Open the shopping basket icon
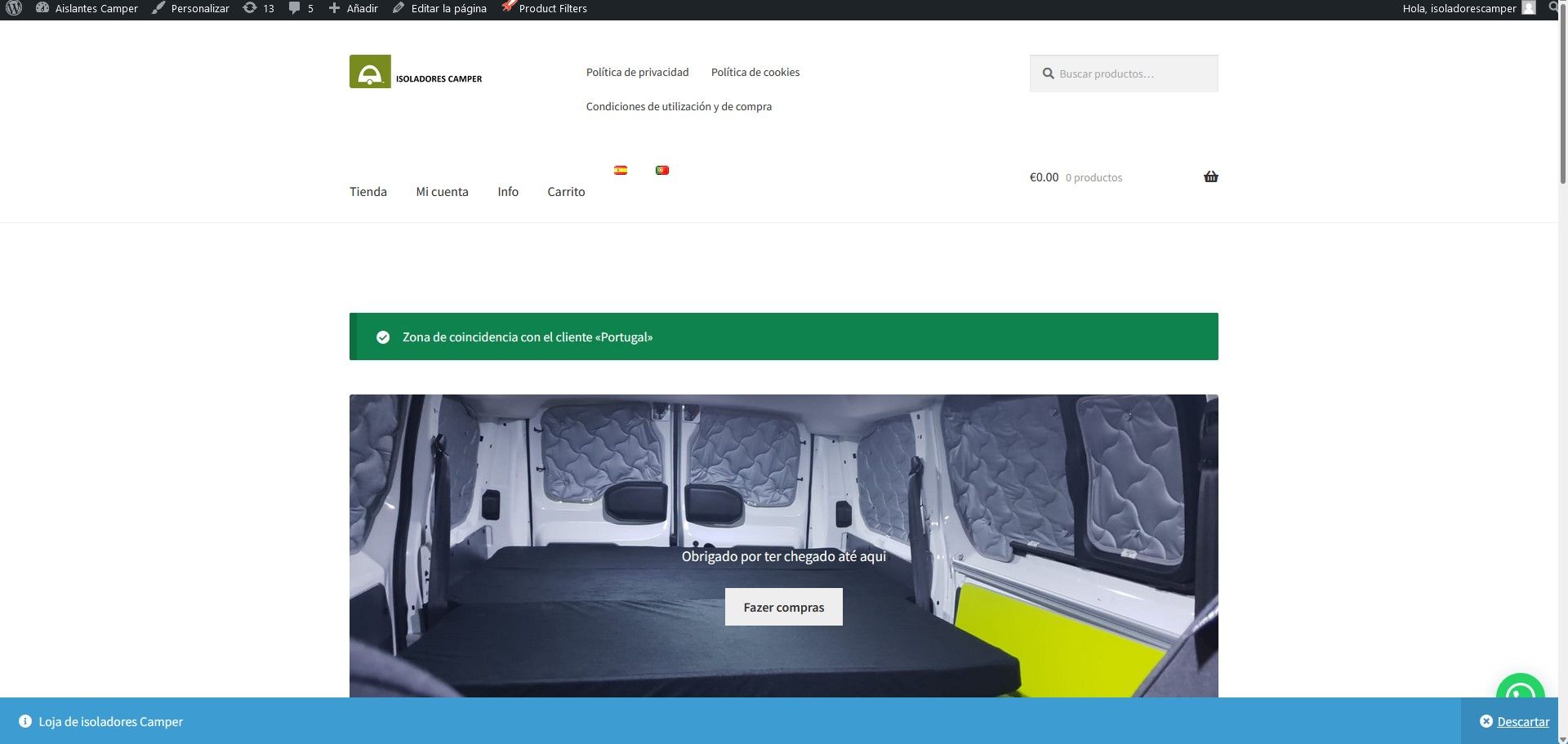 [x=1210, y=176]
